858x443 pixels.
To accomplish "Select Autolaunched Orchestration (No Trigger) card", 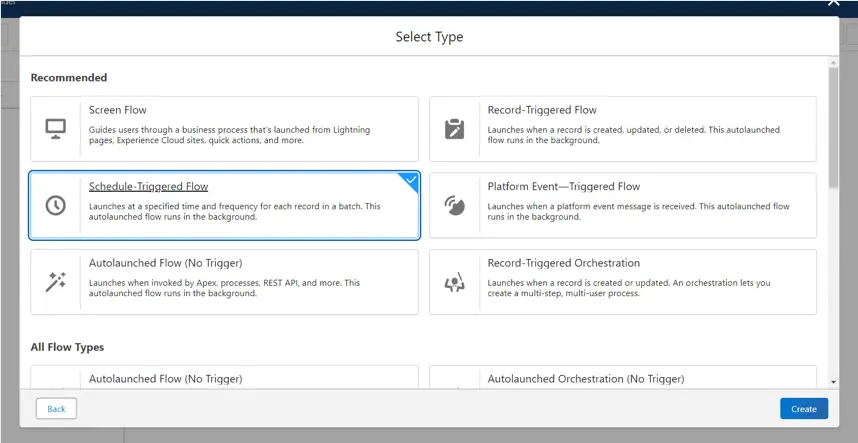I will (x=623, y=378).
